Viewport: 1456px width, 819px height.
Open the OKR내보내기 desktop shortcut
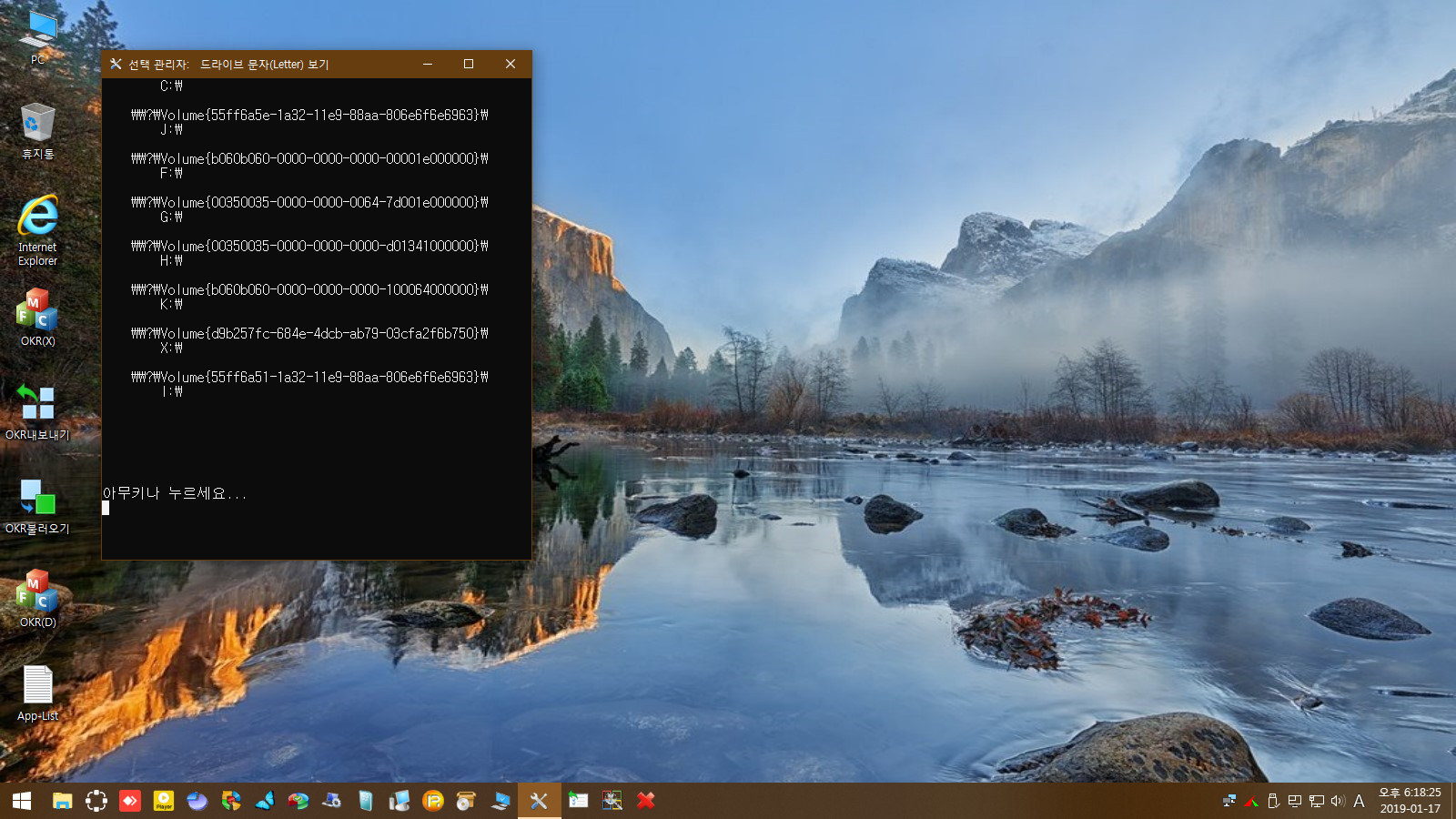(x=37, y=412)
